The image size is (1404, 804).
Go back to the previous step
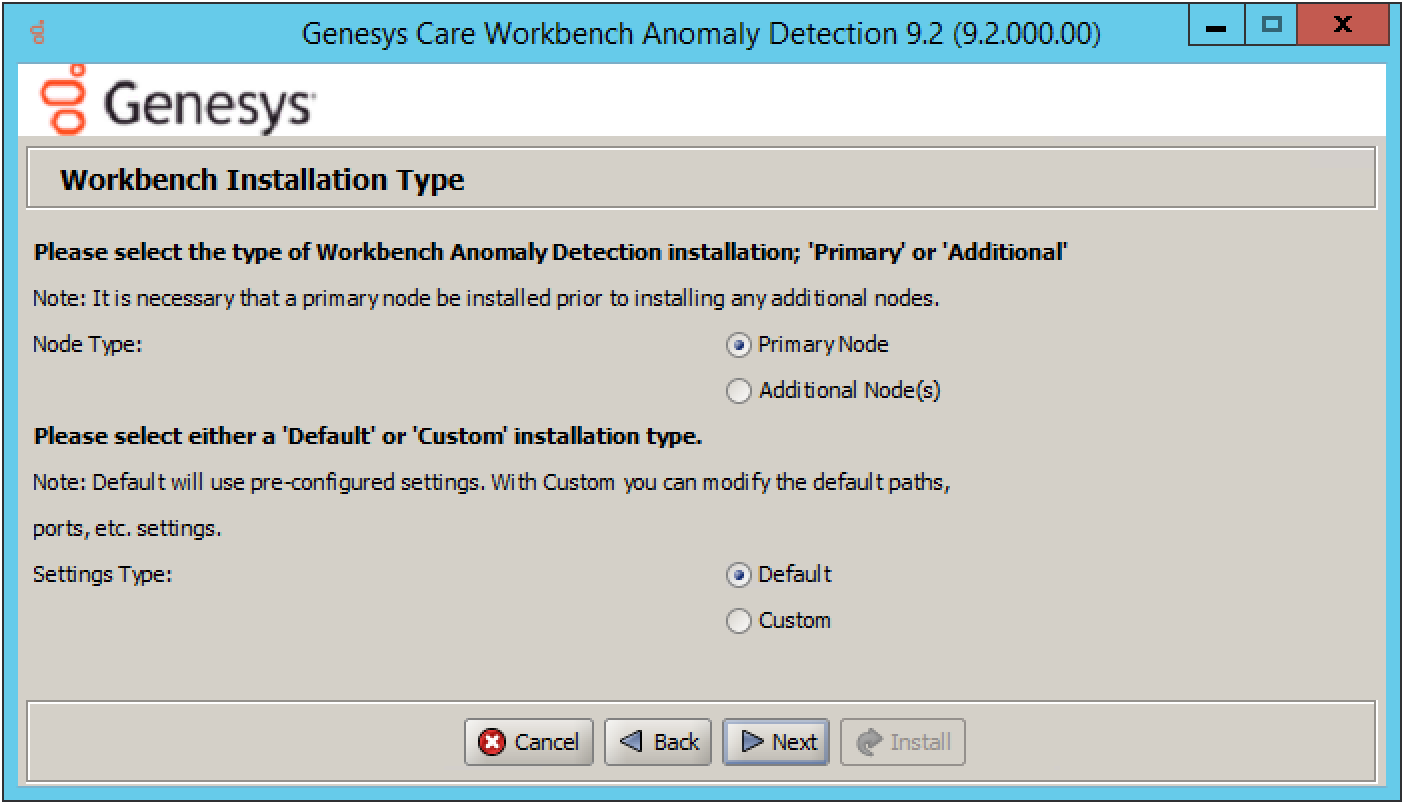click(x=658, y=742)
